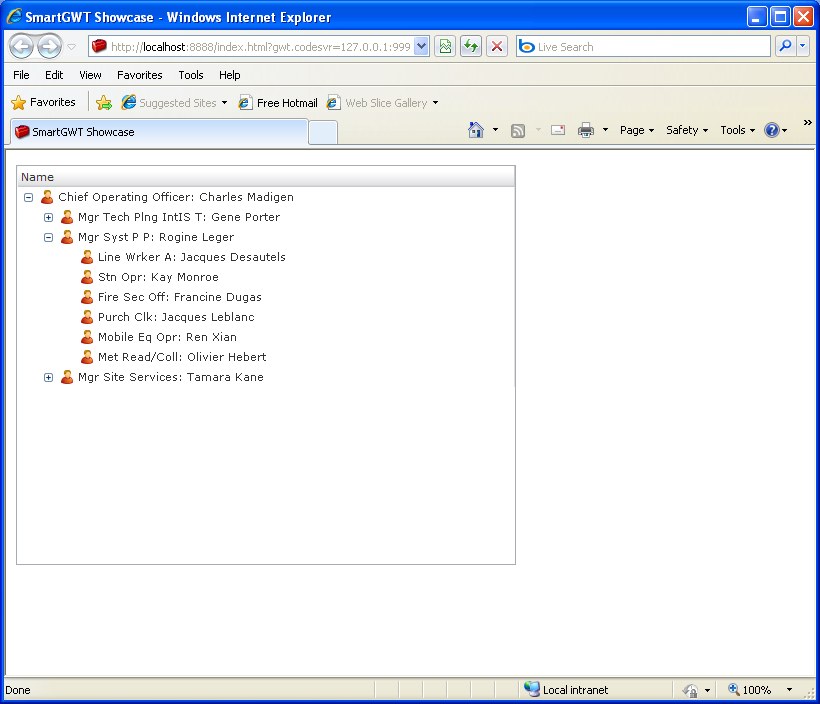Click the Protected Mode security icon
Screen dimensions: 820x704
pyautogui.click(x=691, y=690)
